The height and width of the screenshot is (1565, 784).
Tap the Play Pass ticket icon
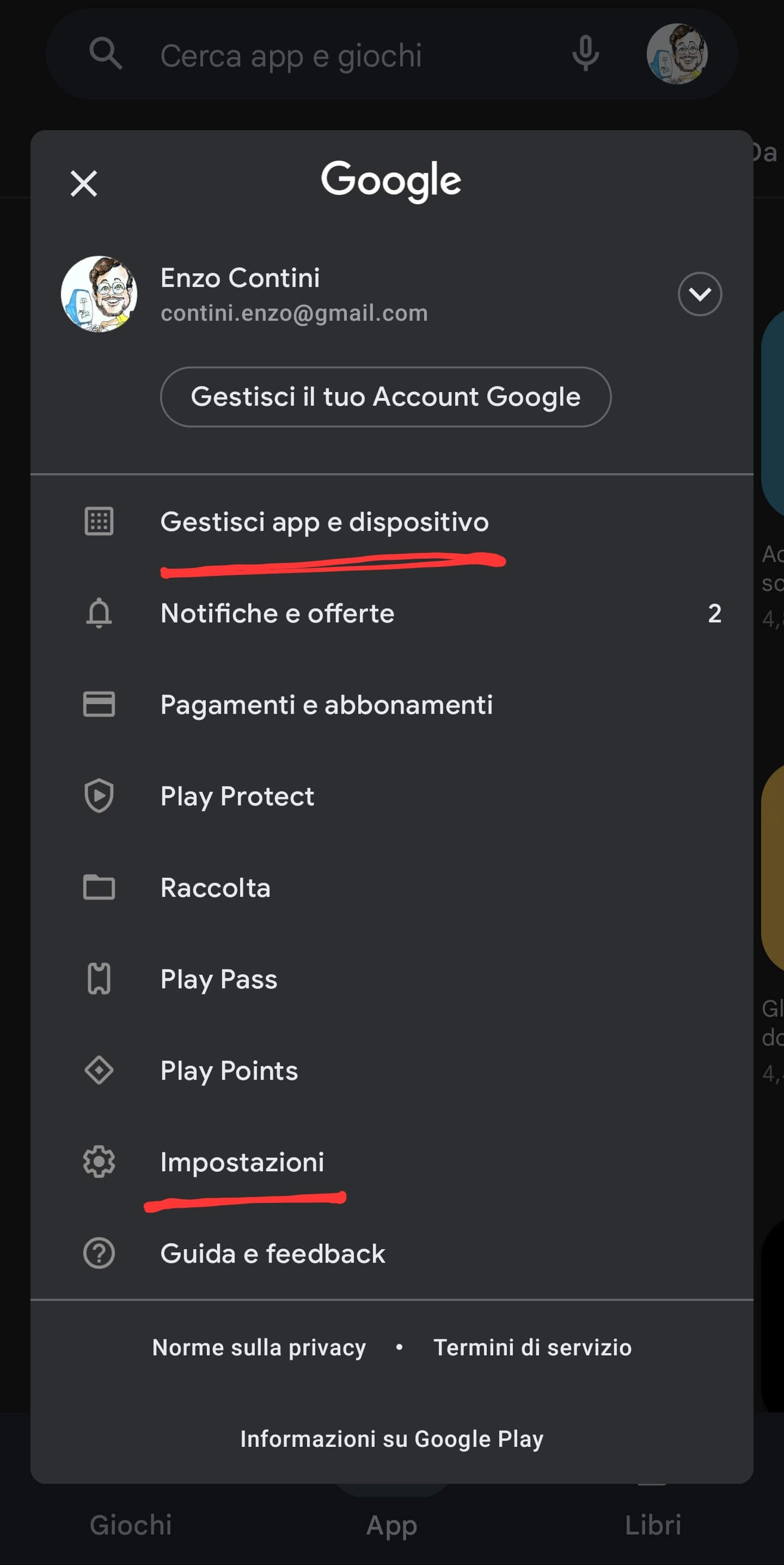click(x=99, y=979)
